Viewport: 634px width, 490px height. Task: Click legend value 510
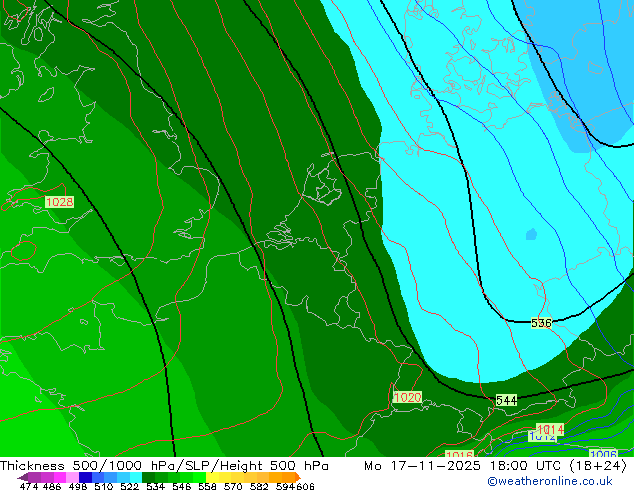click(104, 486)
